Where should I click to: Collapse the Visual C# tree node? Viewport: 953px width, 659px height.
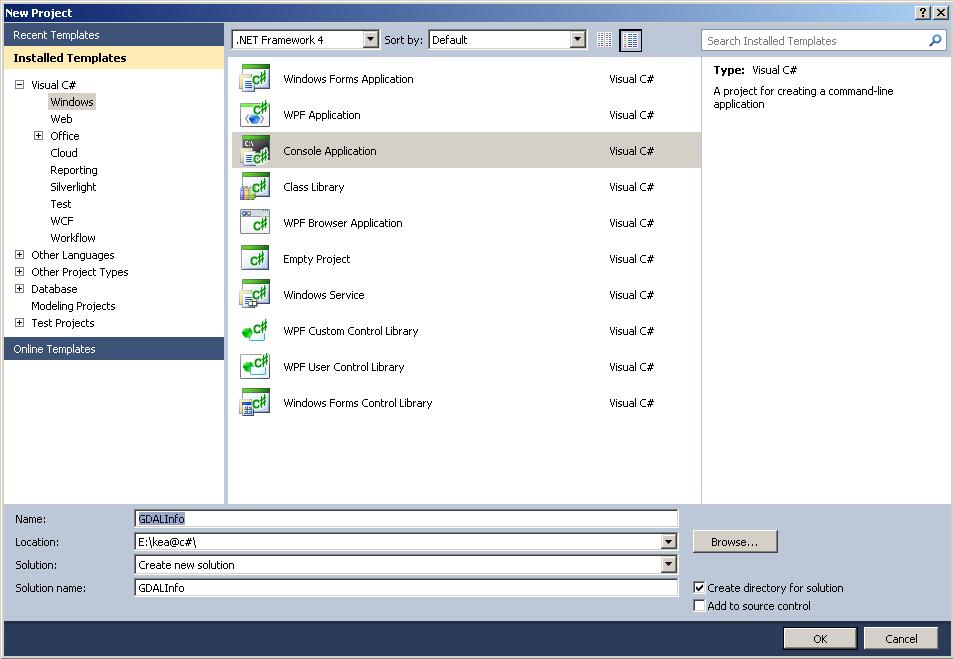tap(19, 85)
